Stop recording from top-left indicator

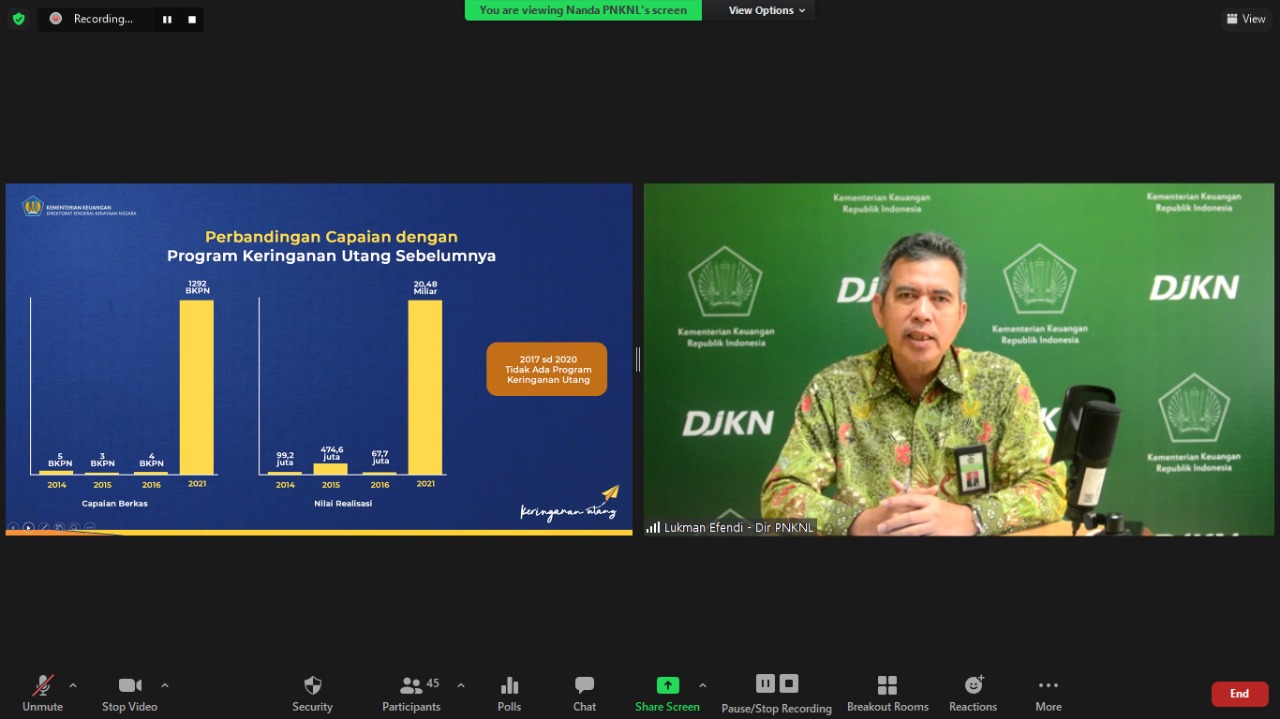pyautogui.click(x=192, y=19)
